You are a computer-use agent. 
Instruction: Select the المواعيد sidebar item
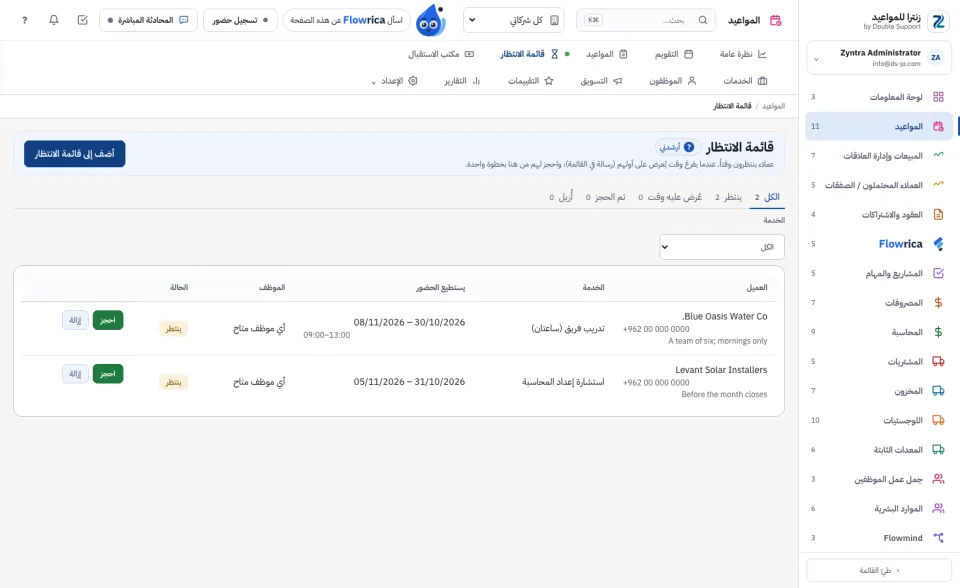point(879,126)
